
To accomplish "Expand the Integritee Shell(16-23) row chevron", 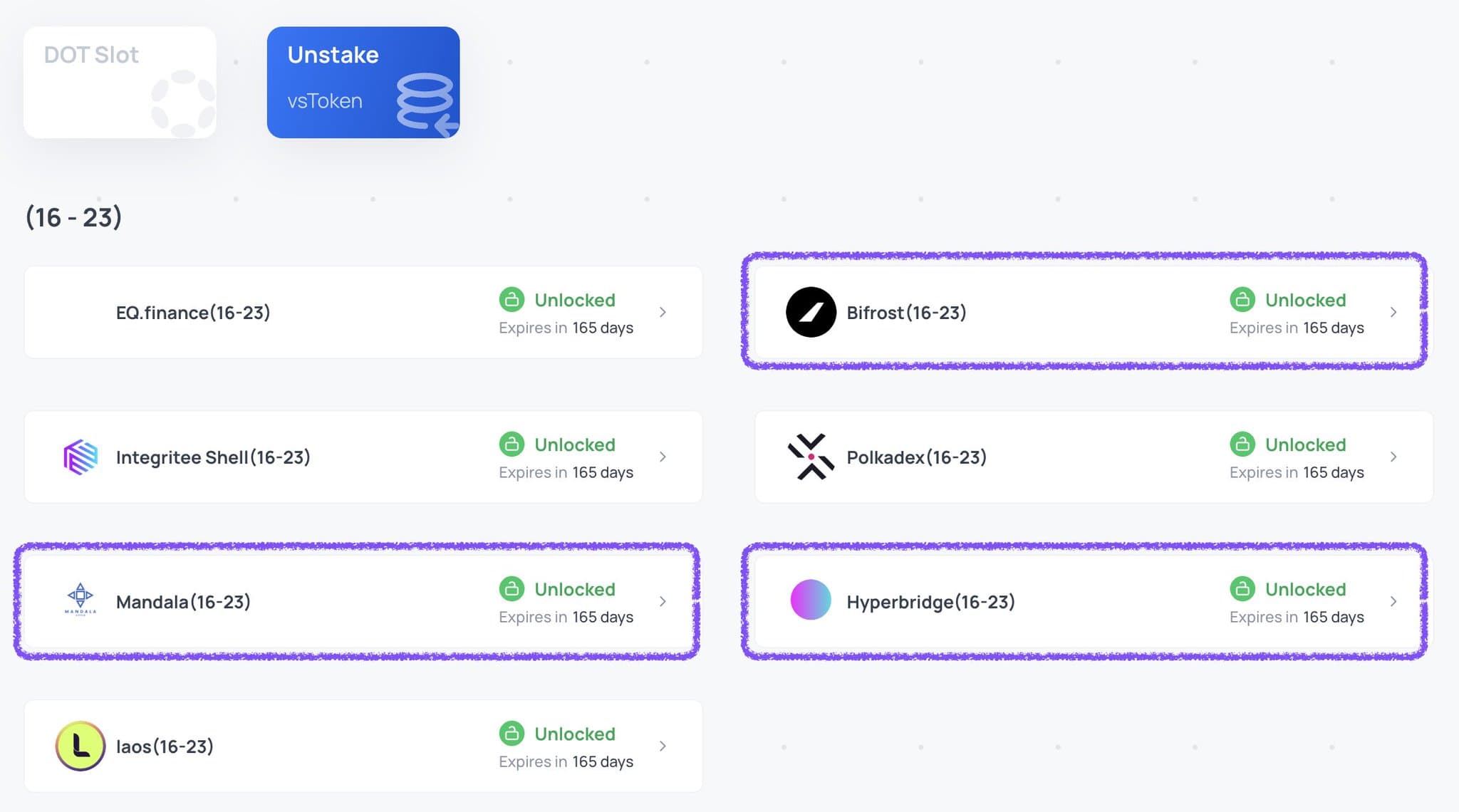I will 663,457.
